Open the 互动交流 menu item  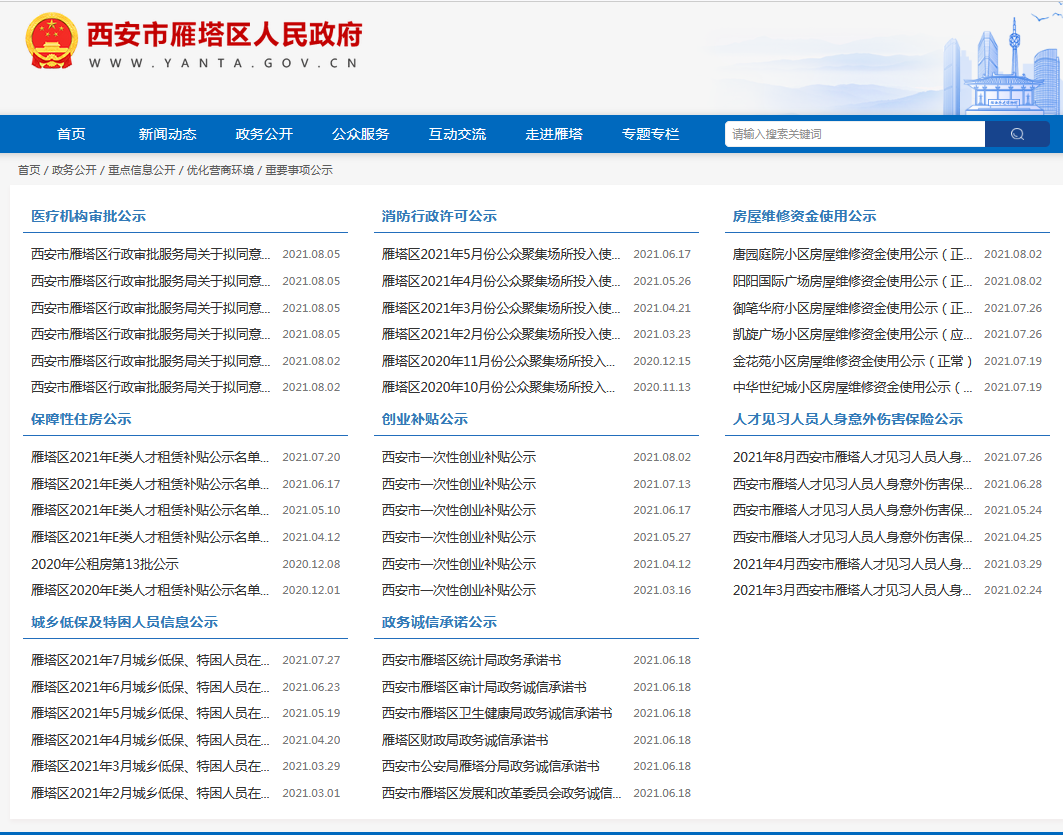(x=457, y=134)
